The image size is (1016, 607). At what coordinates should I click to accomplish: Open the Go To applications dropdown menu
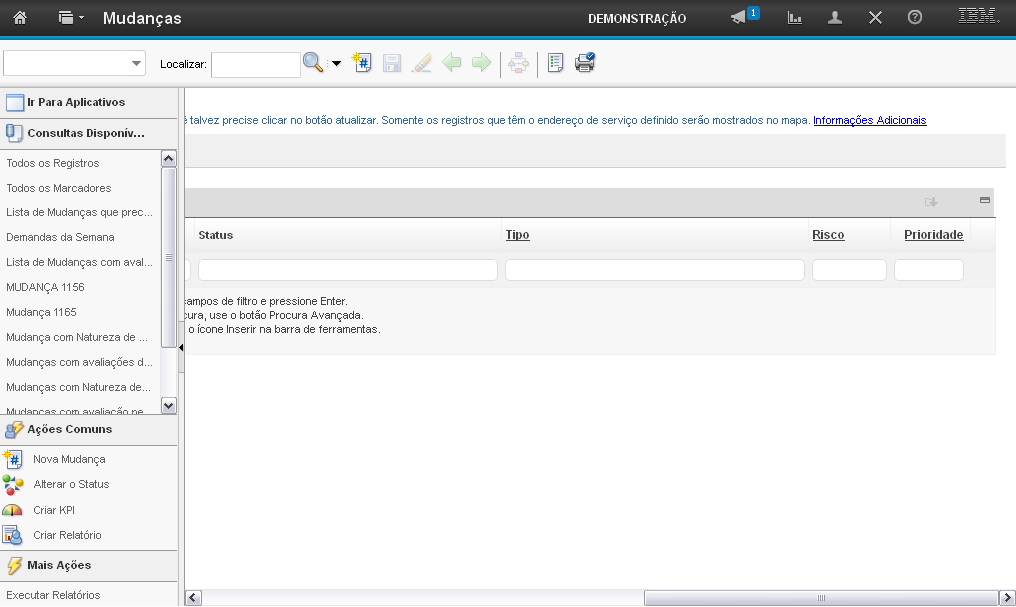(69, 18)
